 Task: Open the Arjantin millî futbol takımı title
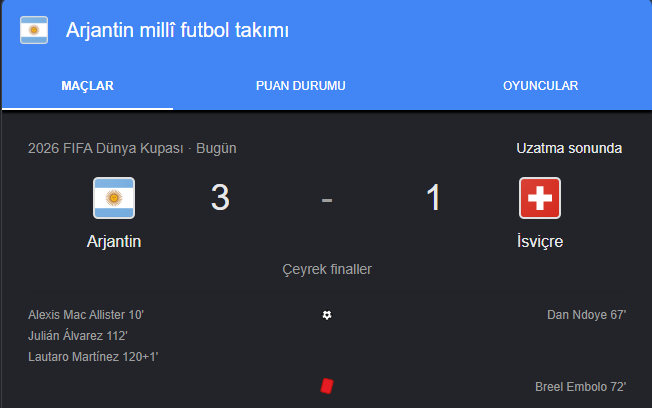(177, 30)
